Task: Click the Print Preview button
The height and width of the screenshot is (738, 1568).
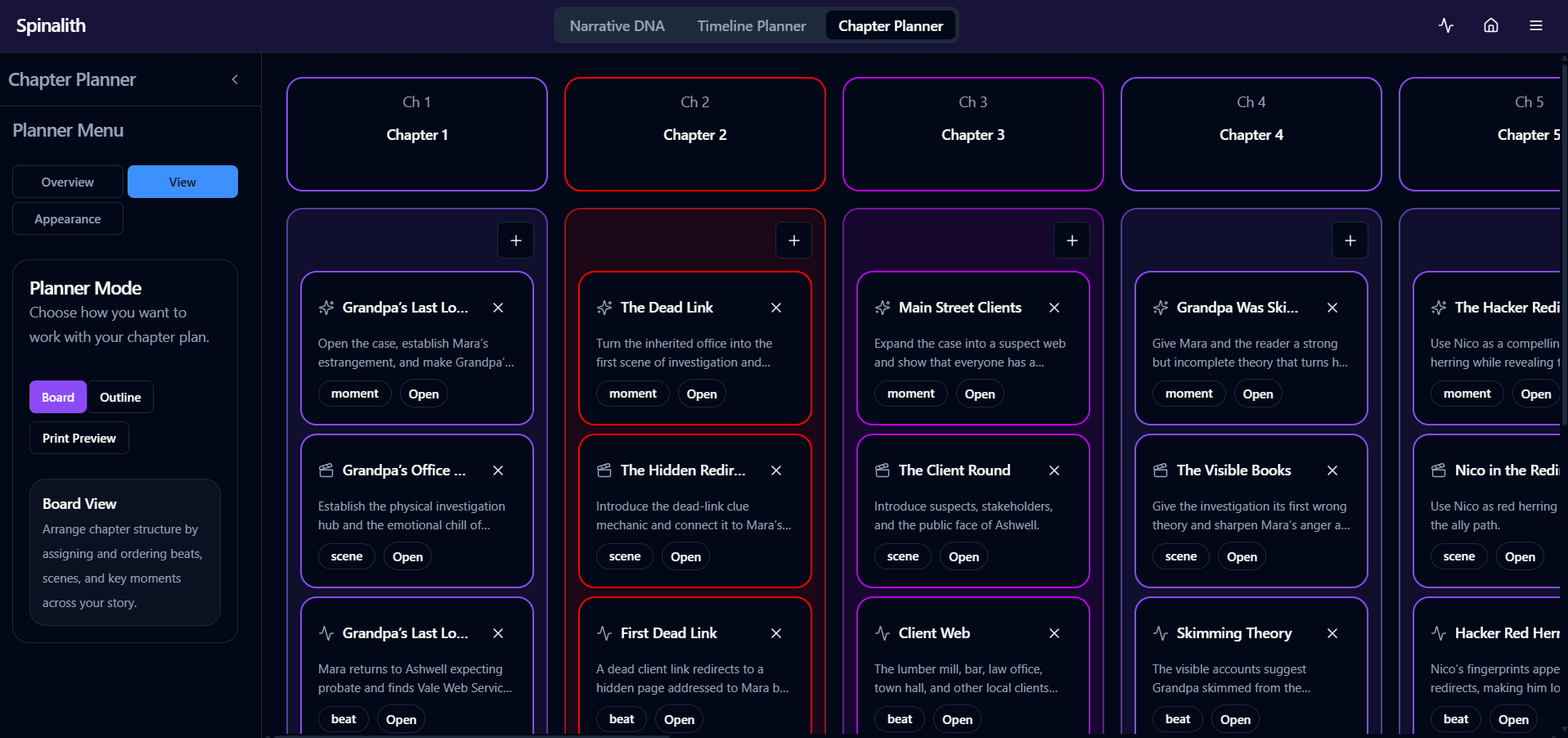Action: (79, 438)
